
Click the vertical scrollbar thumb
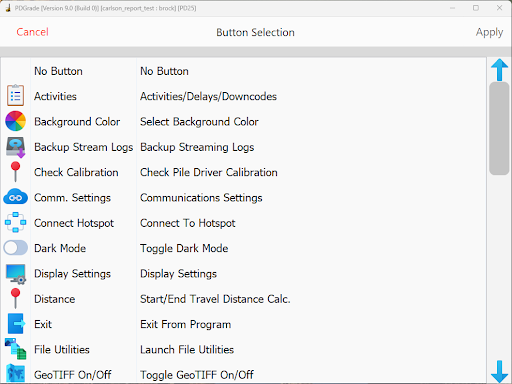coord(499,128)
